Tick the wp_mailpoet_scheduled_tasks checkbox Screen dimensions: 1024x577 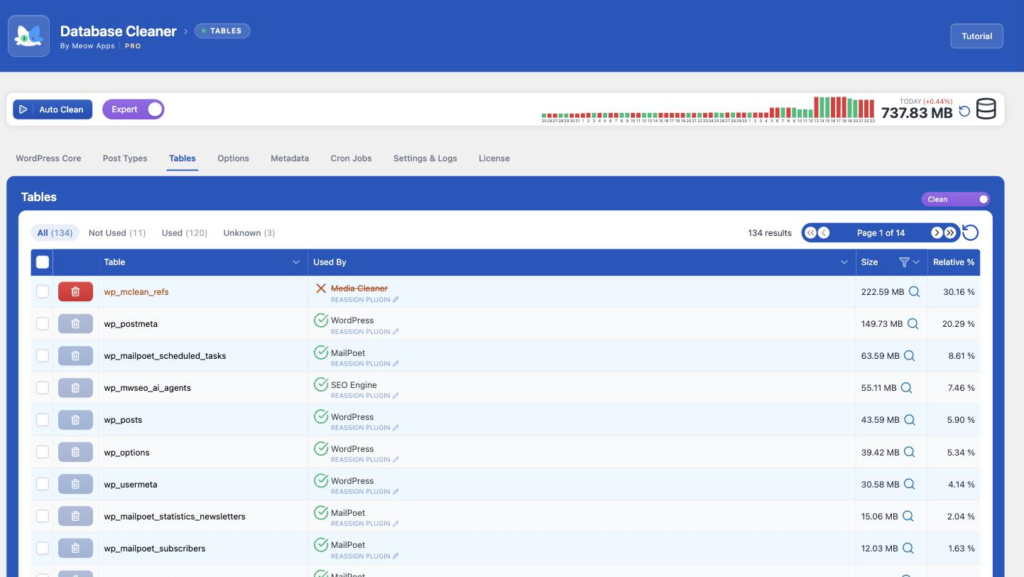click(x=42, y=356)
